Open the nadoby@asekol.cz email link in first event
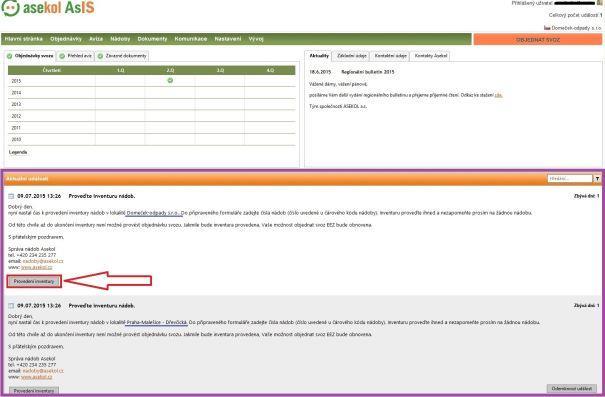This screenshot has height=397, width=605. click(43, 261)
